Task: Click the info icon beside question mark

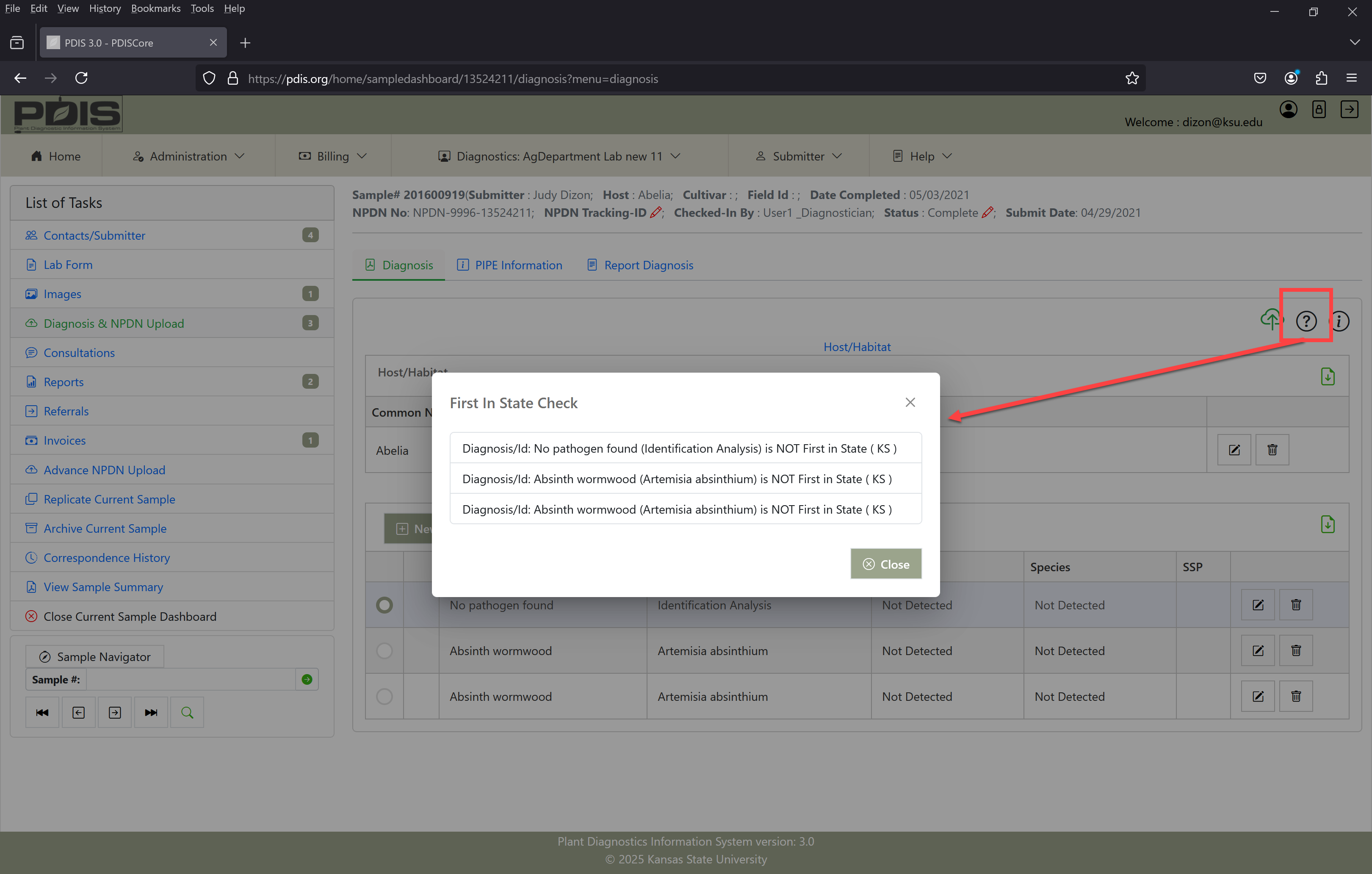Action: 1339,321
